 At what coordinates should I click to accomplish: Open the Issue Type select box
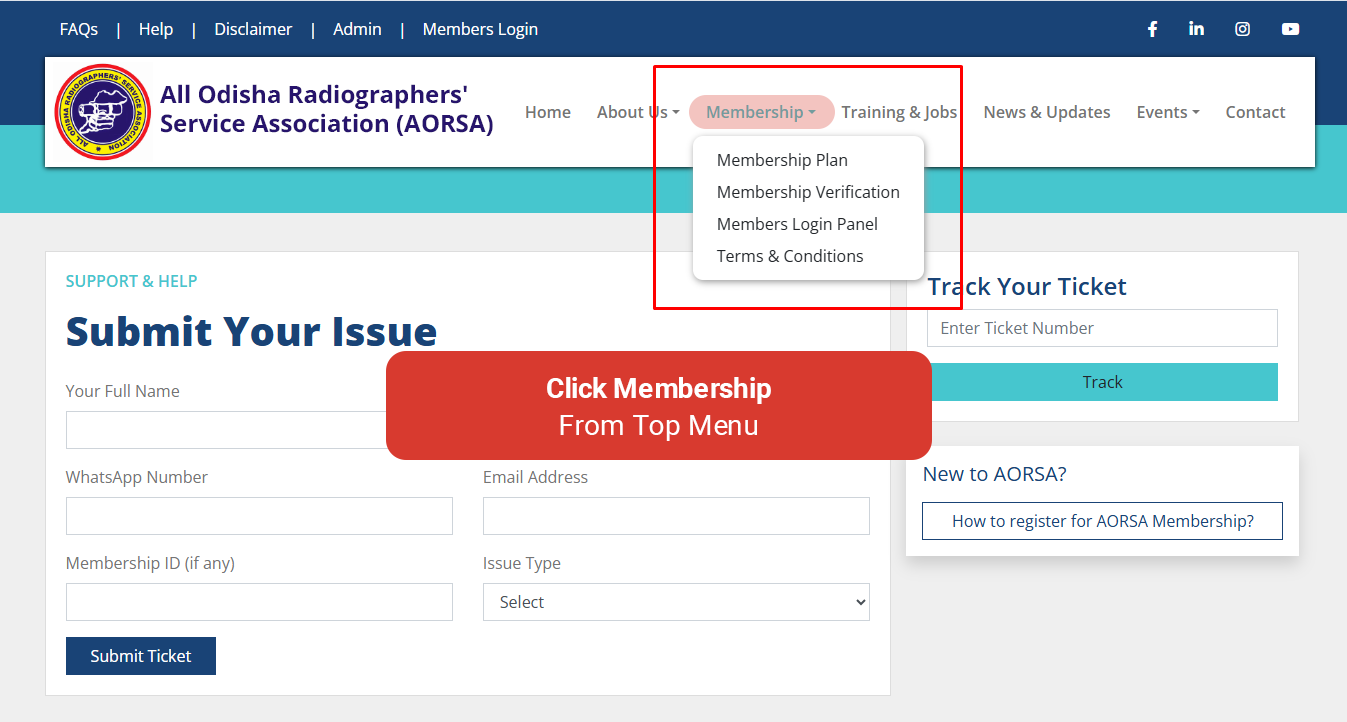[x=676, y=602]
